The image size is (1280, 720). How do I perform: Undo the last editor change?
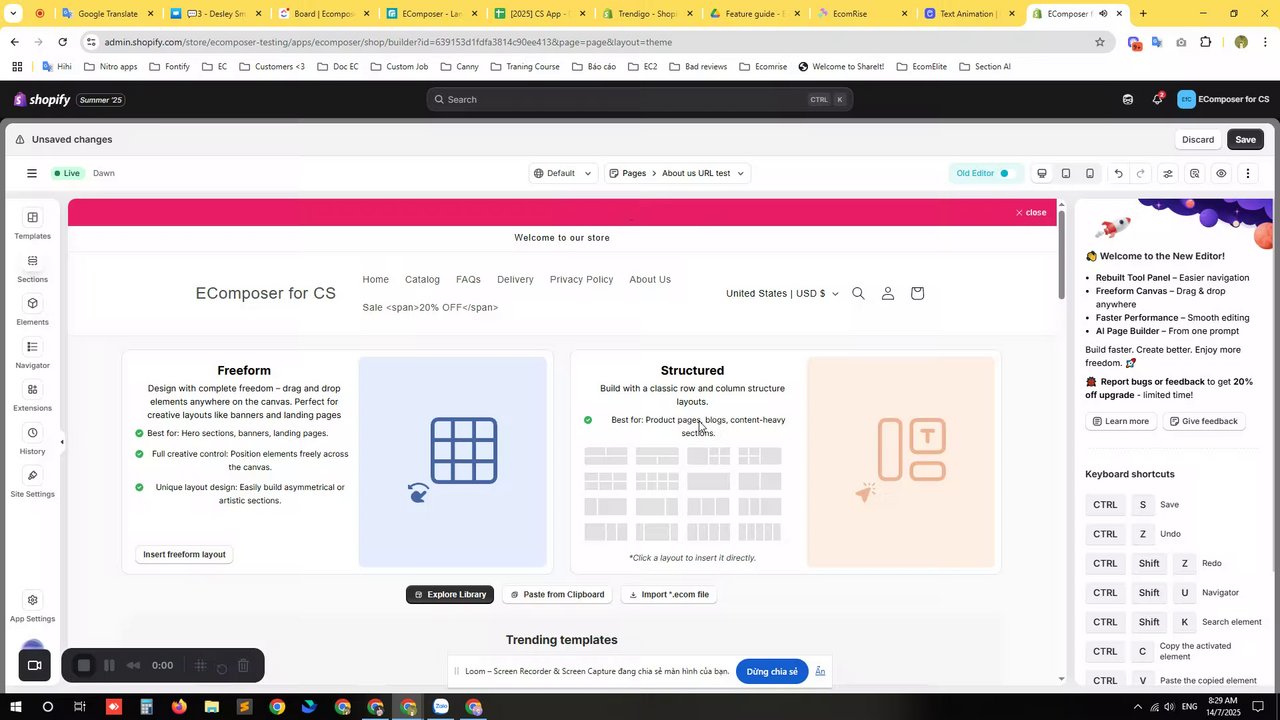pyautogui.click(x=1118, y=173)
